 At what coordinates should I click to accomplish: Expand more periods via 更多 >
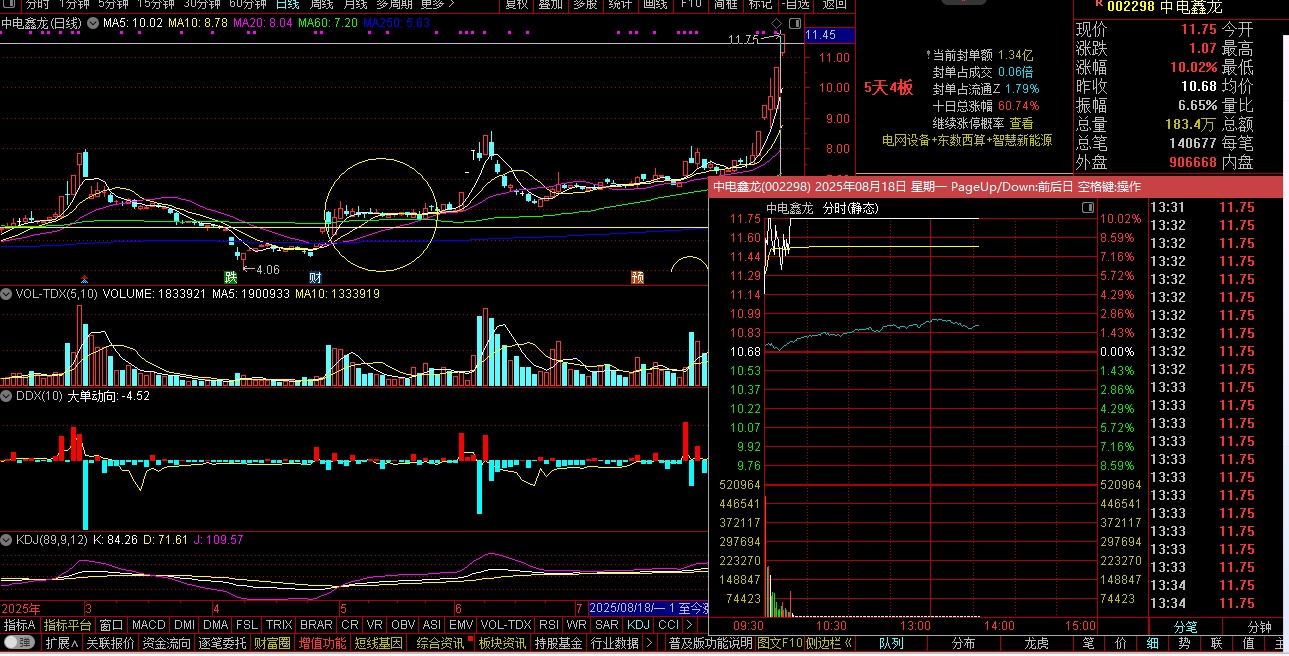(438, 4)
